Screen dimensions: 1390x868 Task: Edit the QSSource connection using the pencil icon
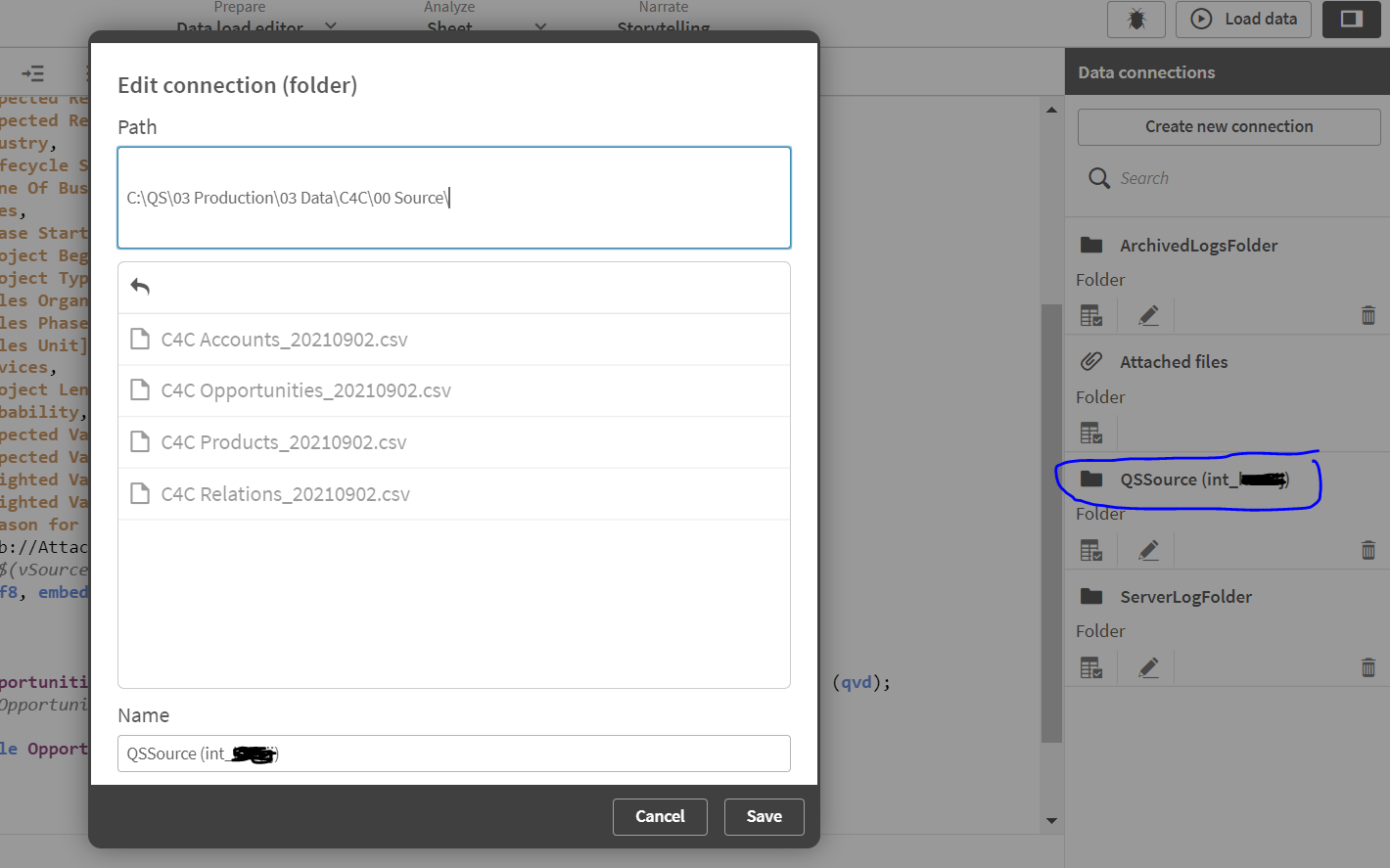point(1146,549)
